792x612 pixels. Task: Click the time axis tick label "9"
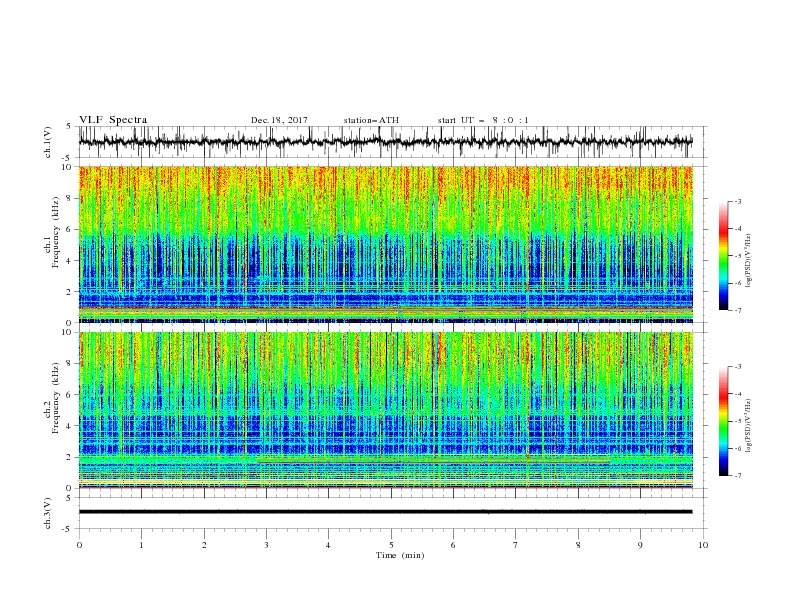click(640, 545)
